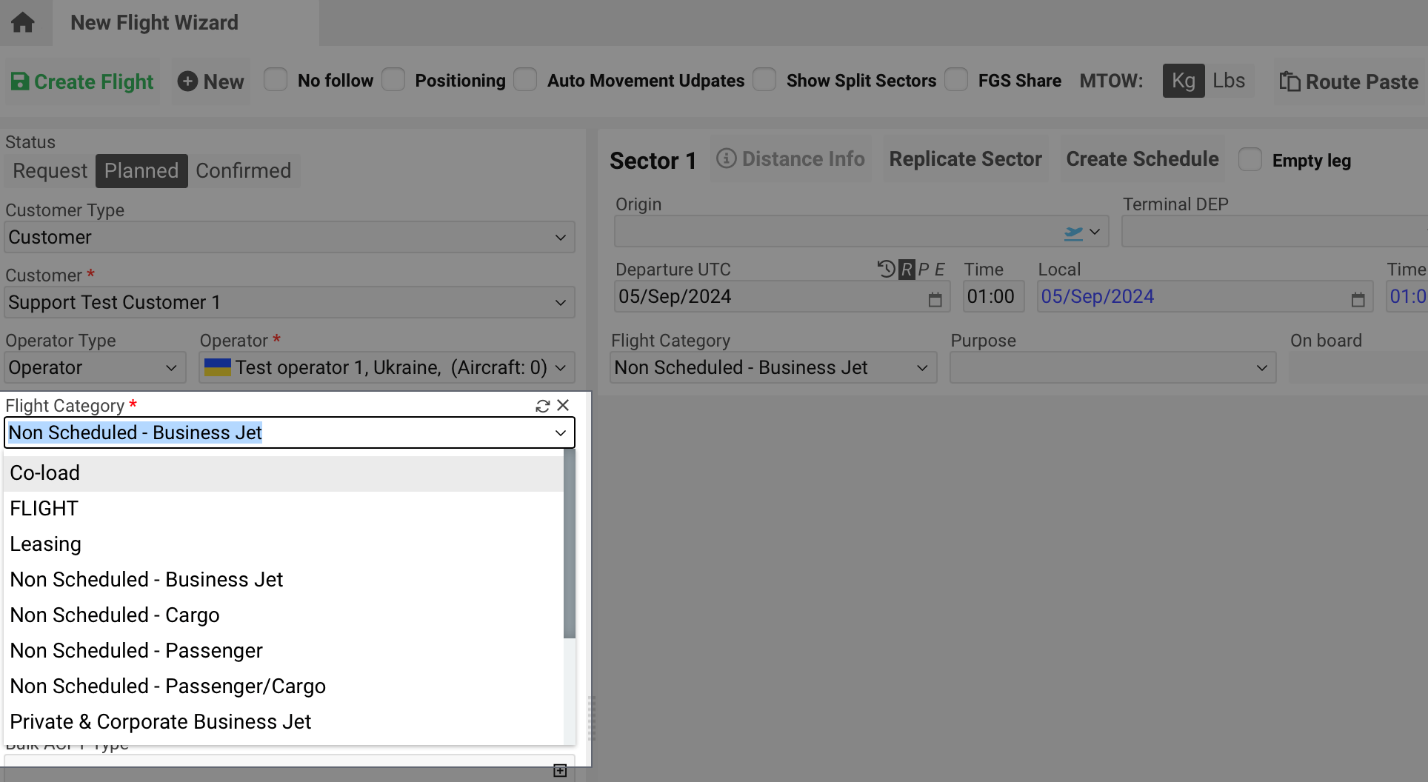The height and width of the screenshot is (782, 1428).
Task: Click the Replicate Sector button
Action: click(x=964, y=158)
